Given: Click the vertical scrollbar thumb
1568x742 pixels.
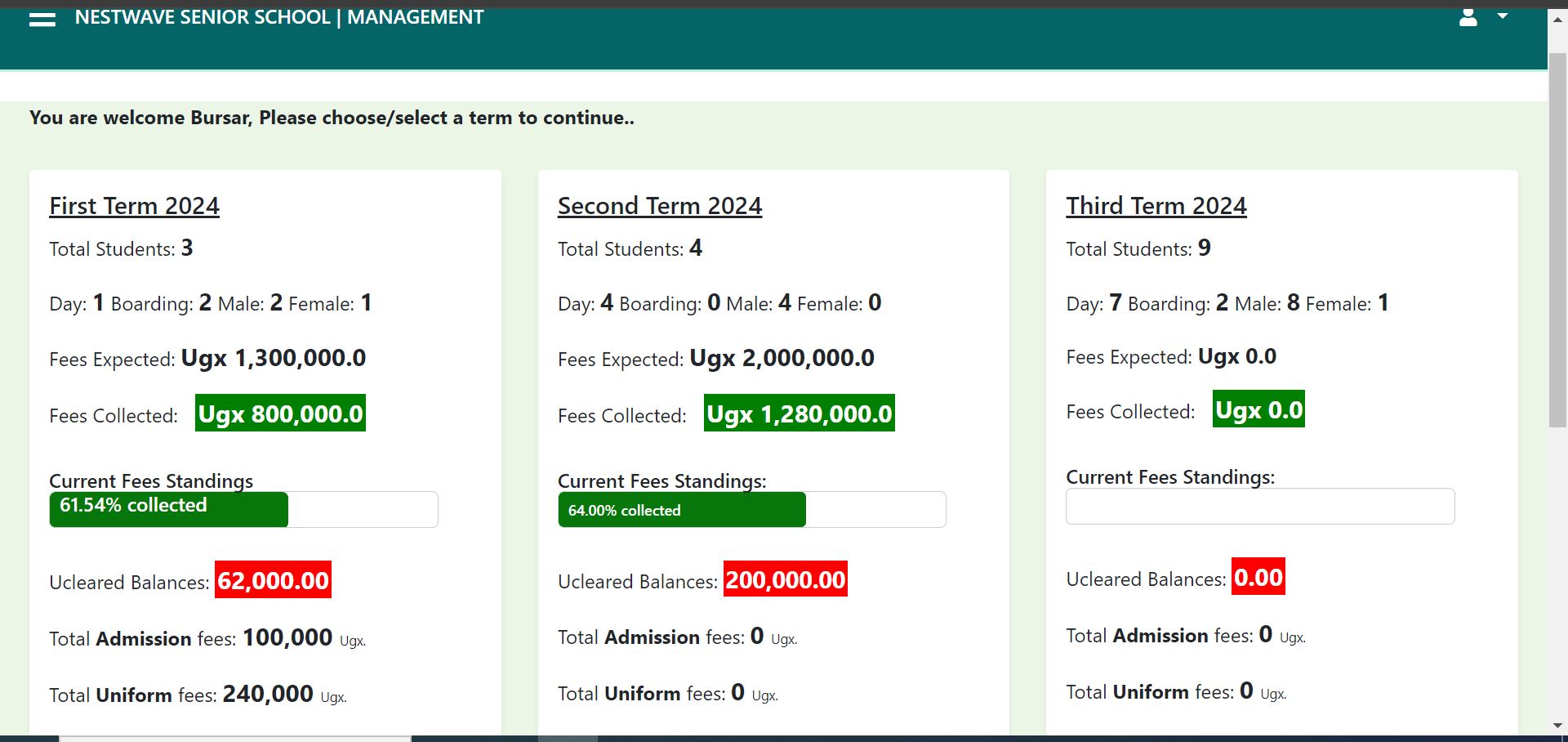Looking at the screenshot, I should coord(1557,237).
